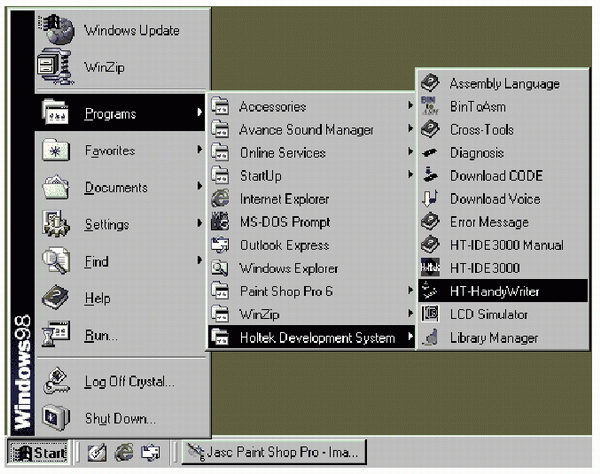This screenshot has height=474, width=600.
Task: Click the LCD Simulator icon
Action: point(430,314)
